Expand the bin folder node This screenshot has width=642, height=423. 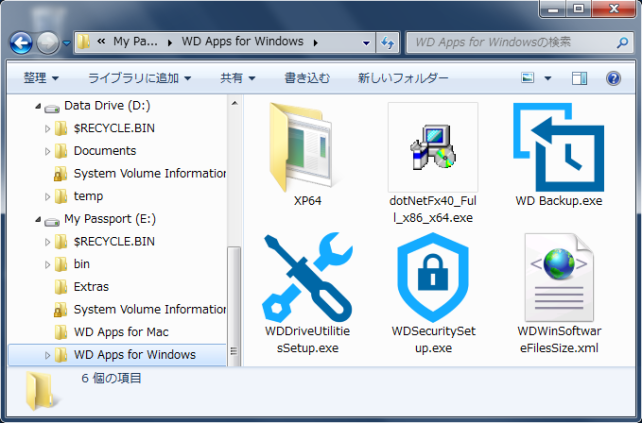point(47,265)
